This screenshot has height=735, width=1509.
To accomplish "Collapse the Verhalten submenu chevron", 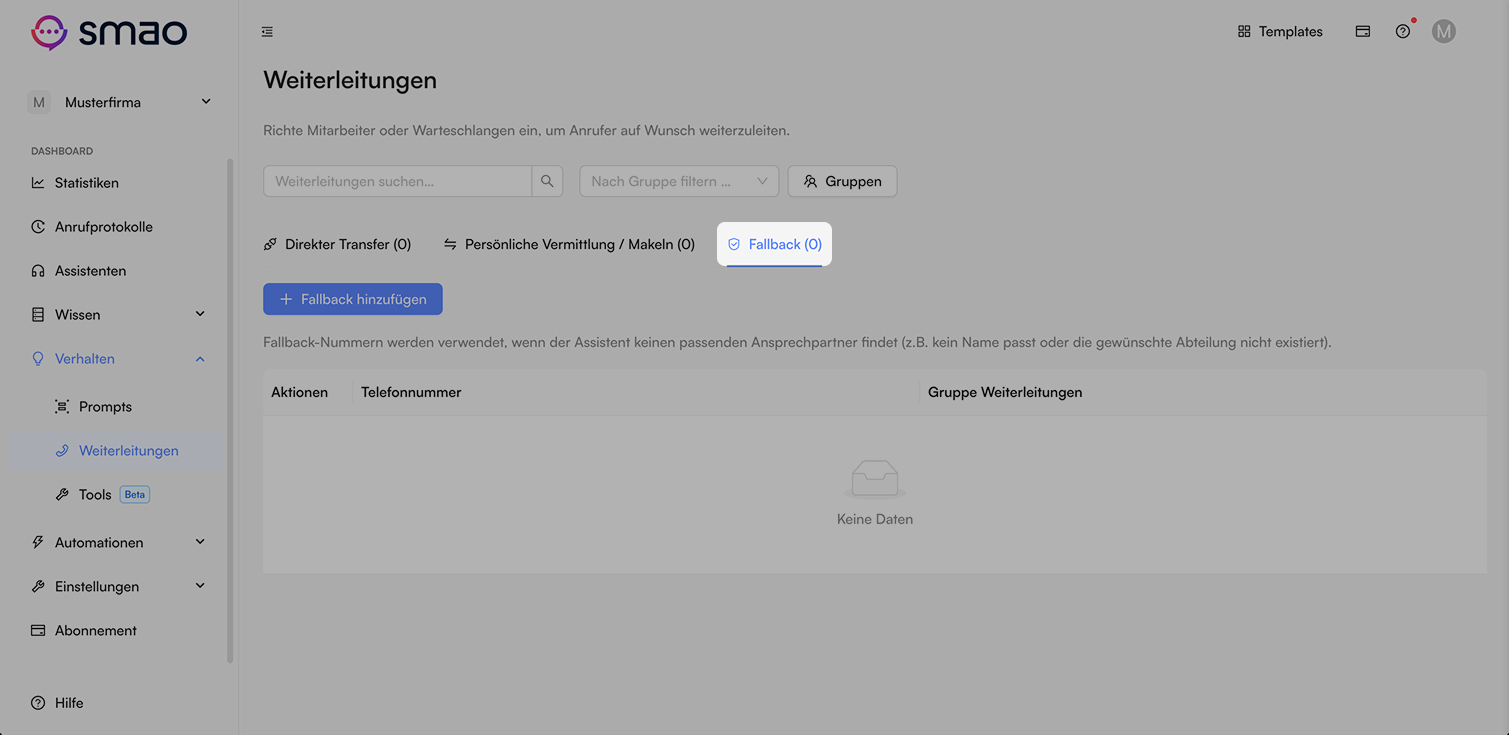I will click(200, 359).
